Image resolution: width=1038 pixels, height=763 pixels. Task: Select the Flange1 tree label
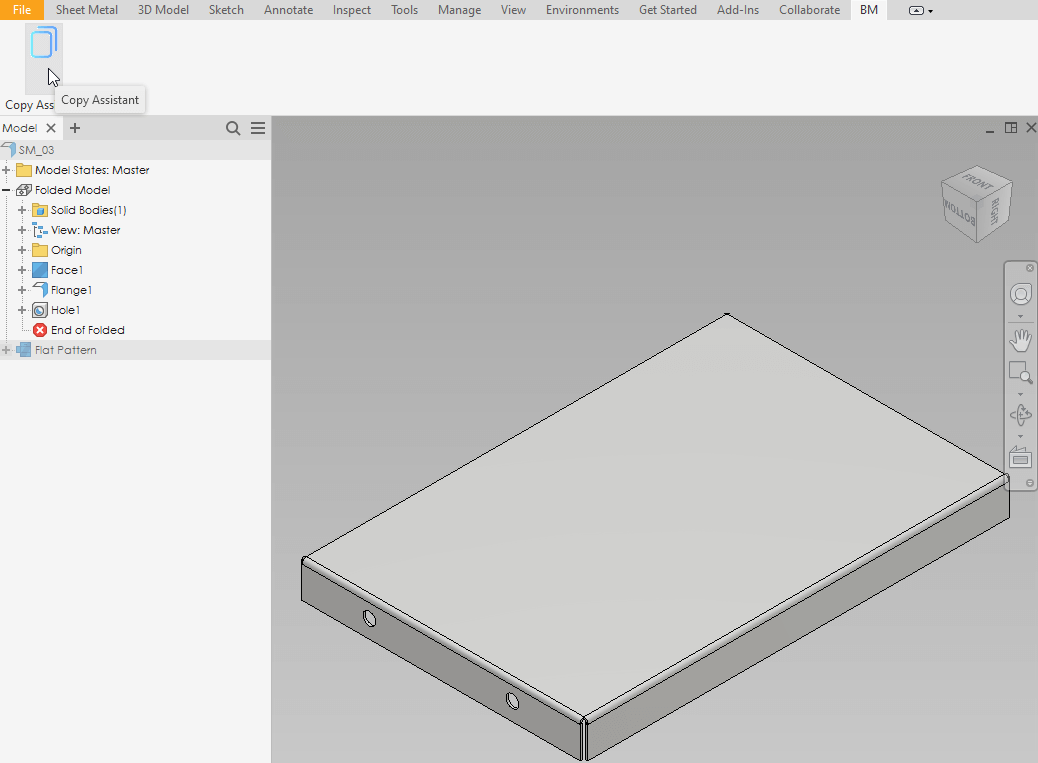click(x=71, y=290)
